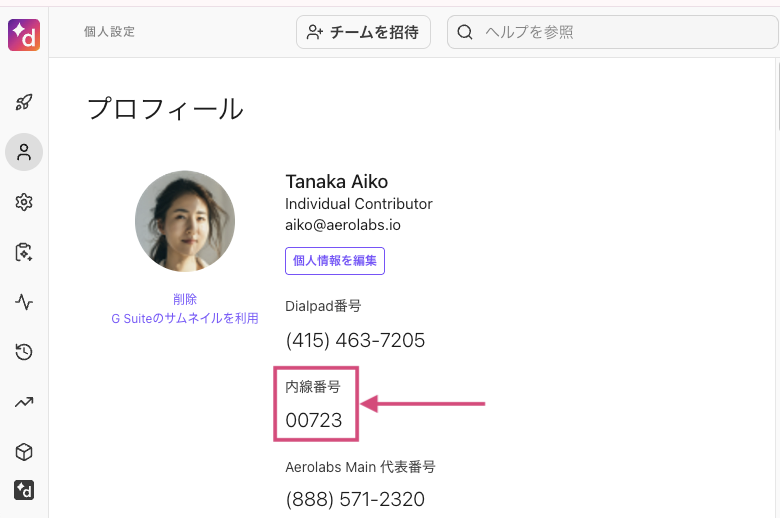
Task: Open the trending analytics arrow icon
Action: [24, 402]
